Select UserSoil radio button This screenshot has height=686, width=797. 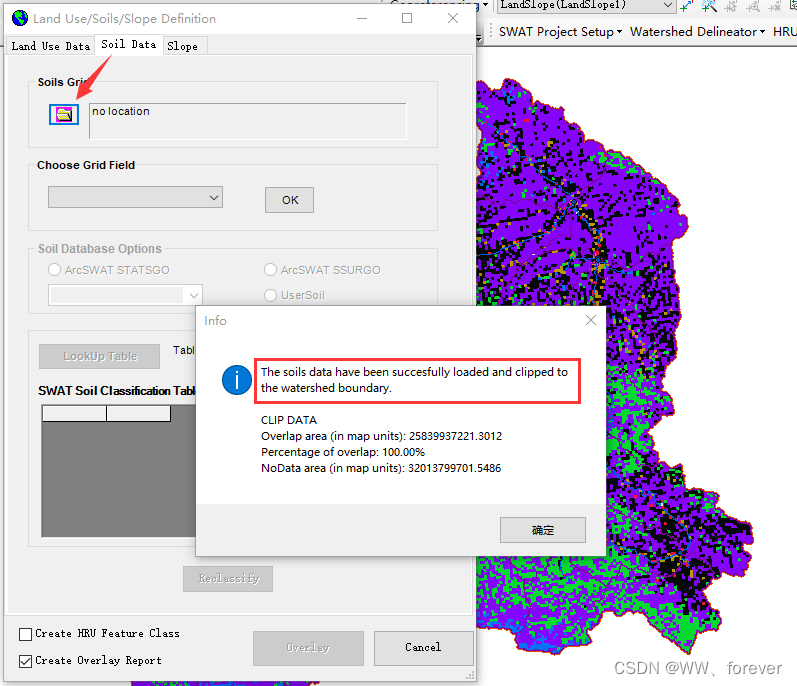pyautogui.click(x=270, y=295)
